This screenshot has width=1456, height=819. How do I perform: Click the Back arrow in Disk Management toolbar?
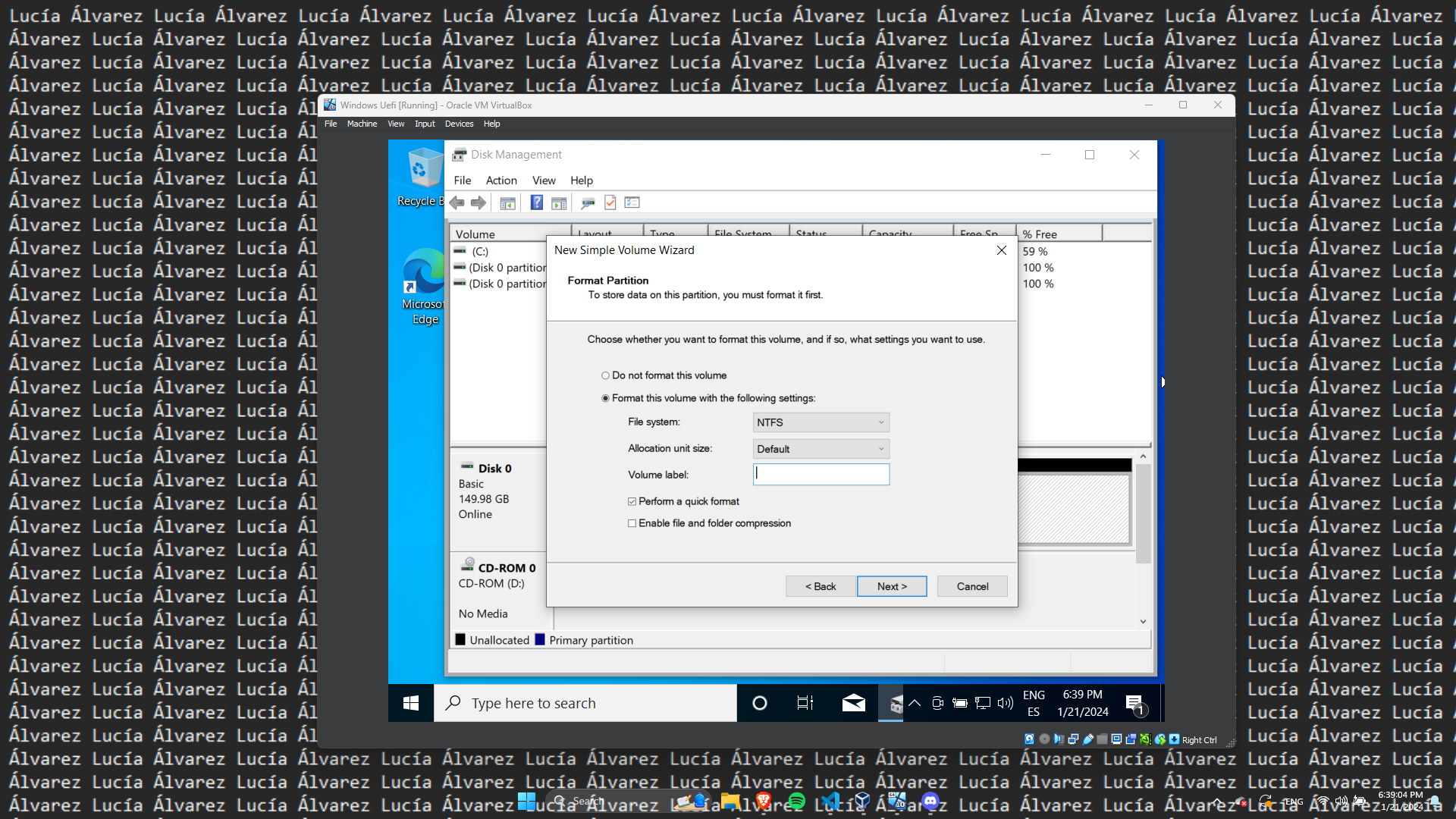click(457, 202)
